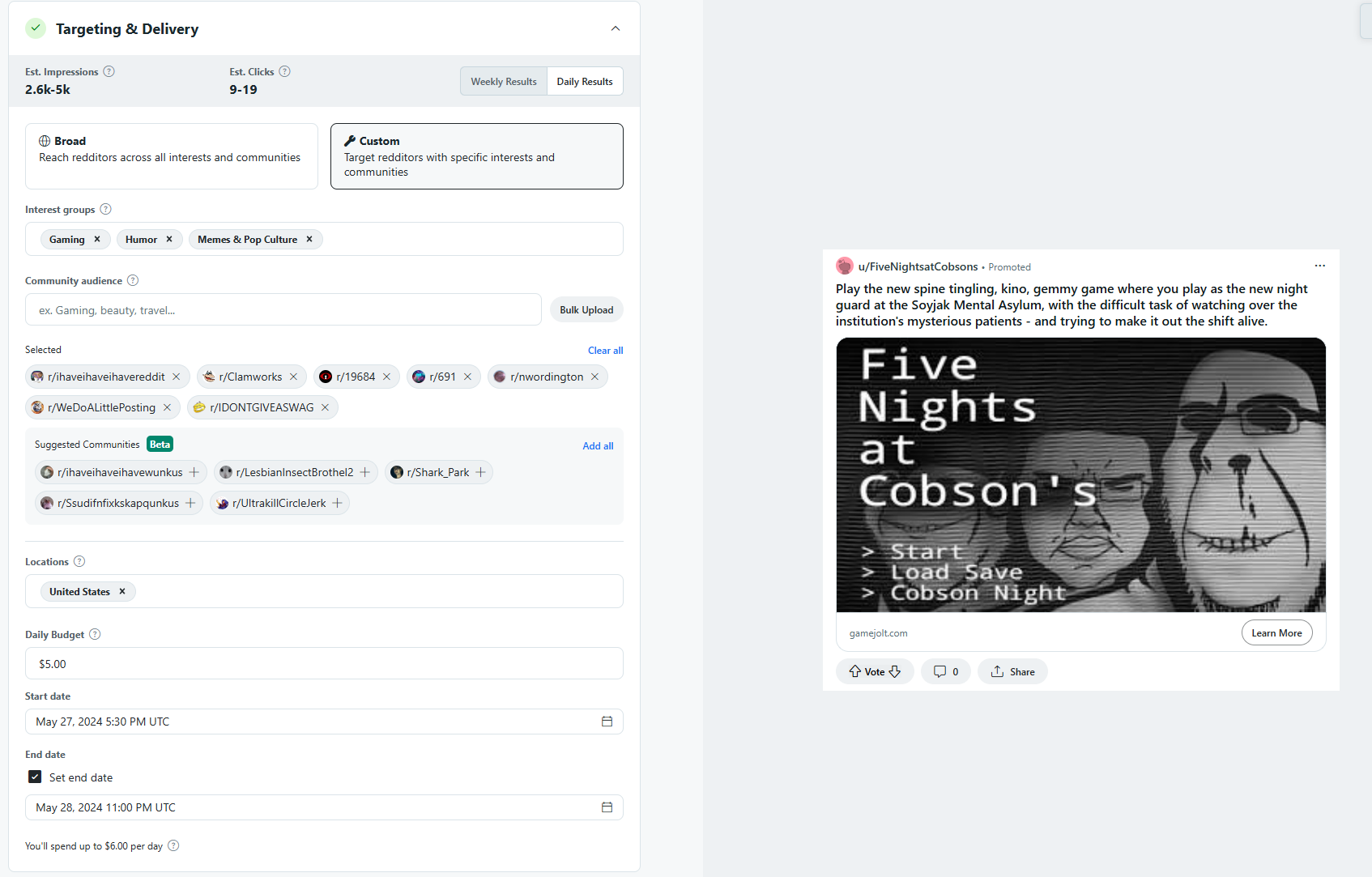Click the Daily Budget help icon

point(95,634)
